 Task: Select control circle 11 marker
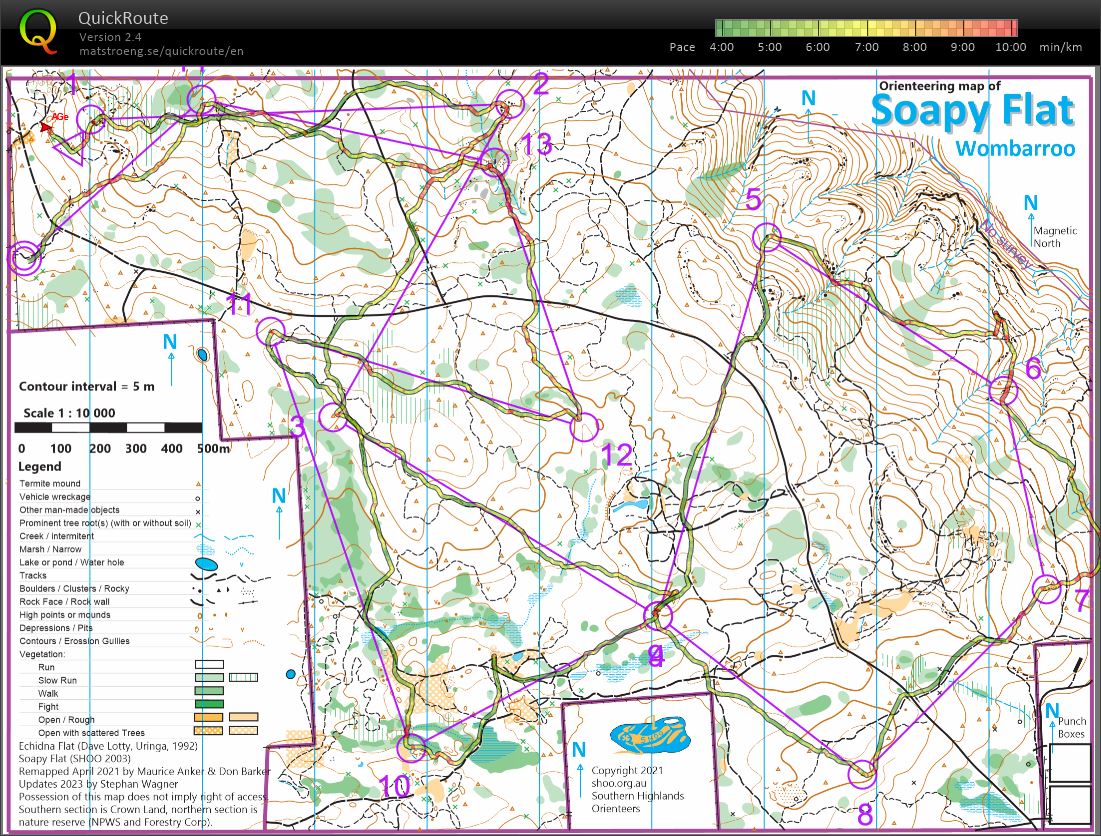271,331
